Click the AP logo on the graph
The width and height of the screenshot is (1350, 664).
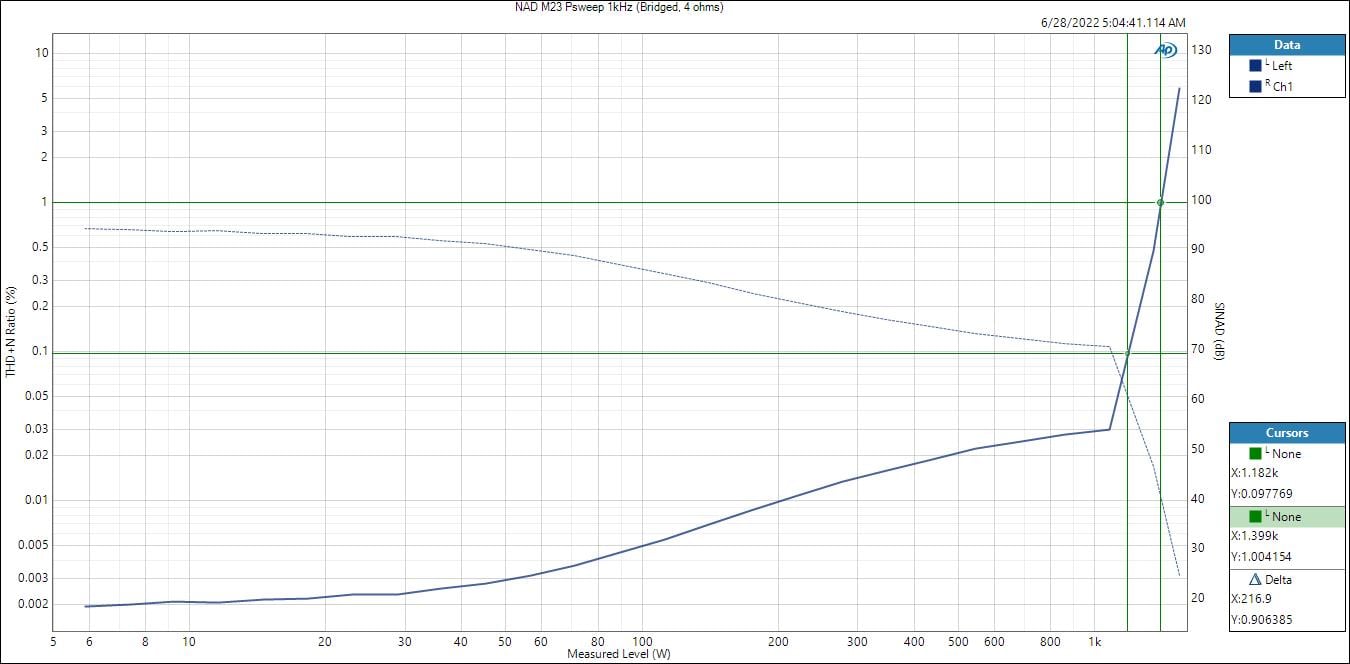point(1165,50)
